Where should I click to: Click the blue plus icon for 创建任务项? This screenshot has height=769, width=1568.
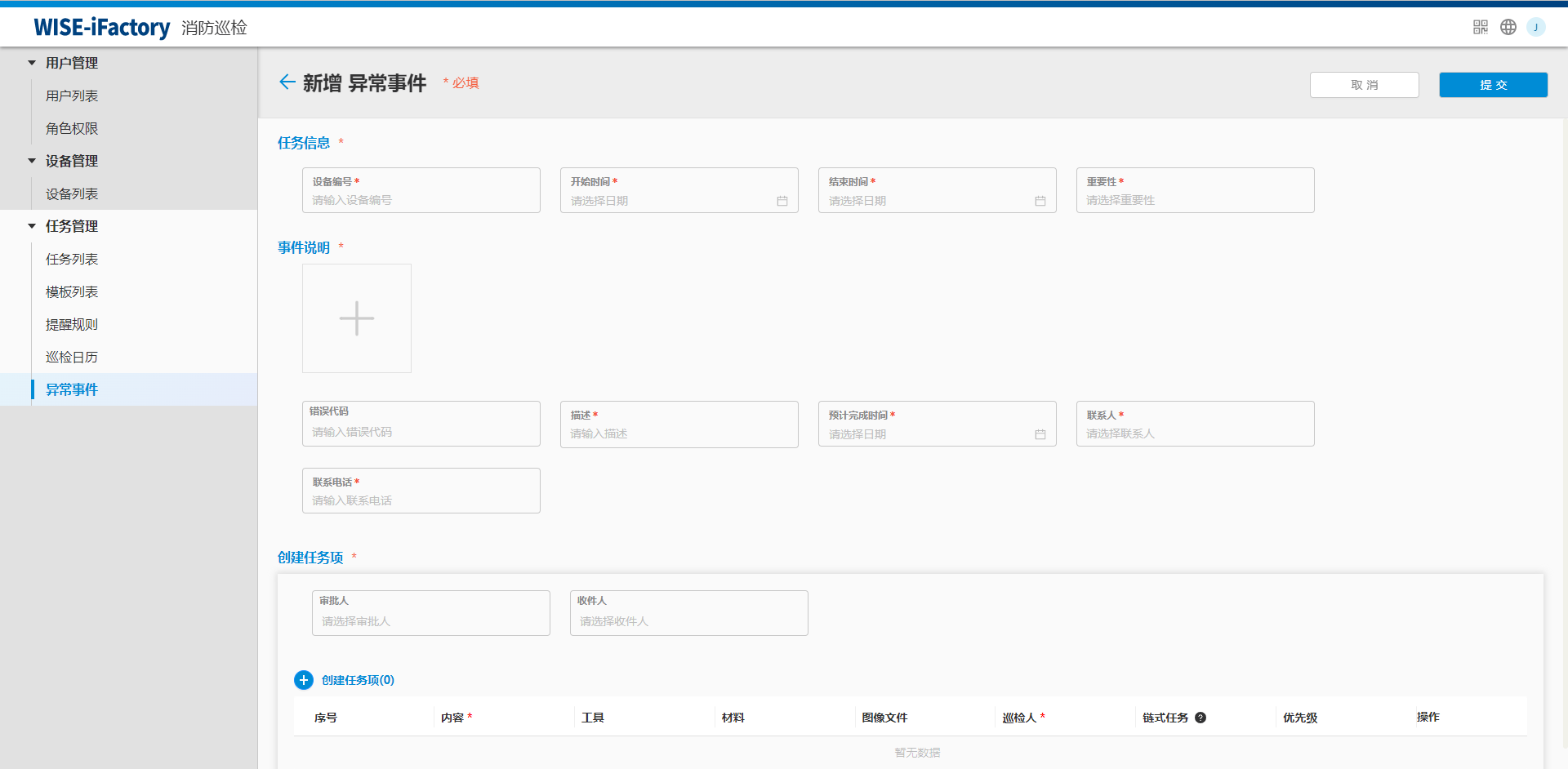pos(304,680)
